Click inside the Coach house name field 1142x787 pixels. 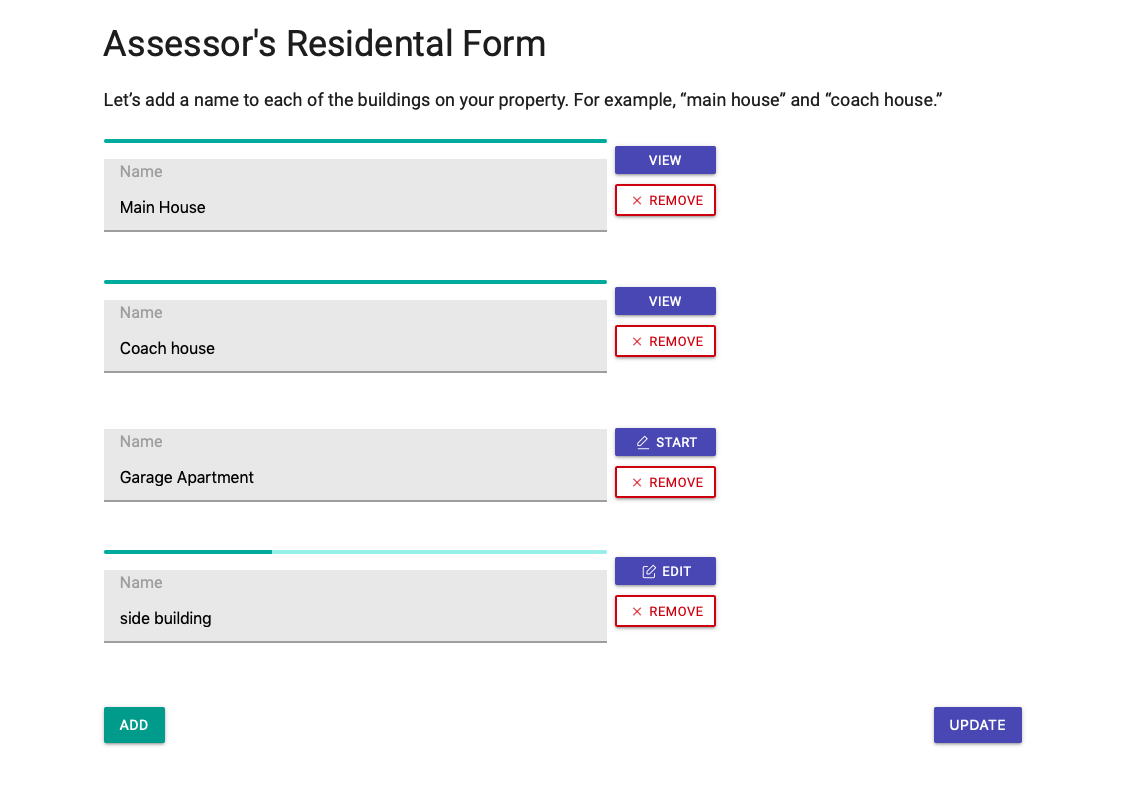(355, 336)
